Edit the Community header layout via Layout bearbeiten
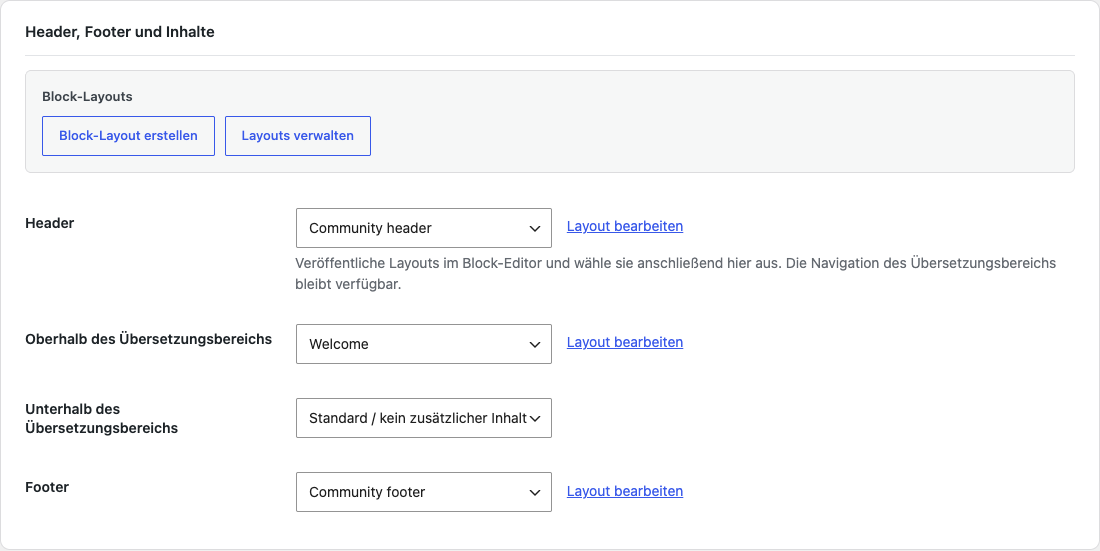1100x551 pixels. click(624, 227)
